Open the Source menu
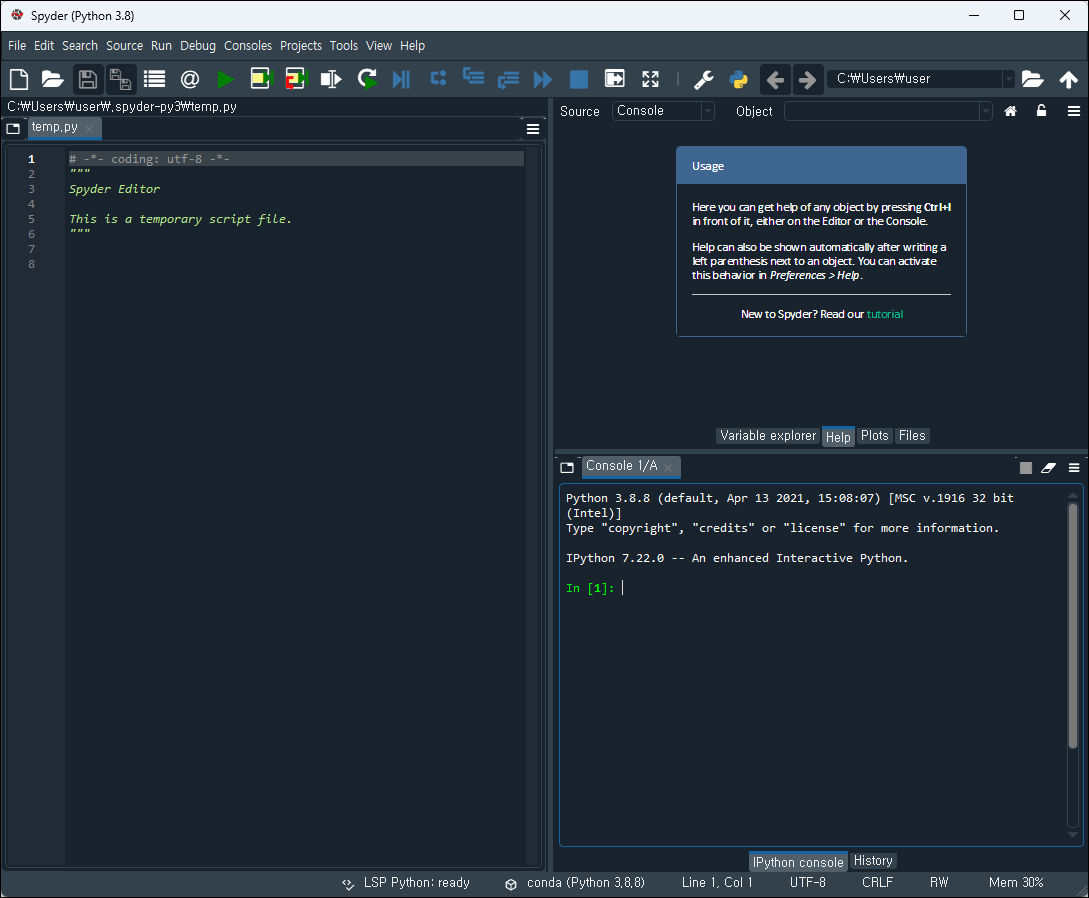This screenshot has height=898, width=1089. [124, 45]
